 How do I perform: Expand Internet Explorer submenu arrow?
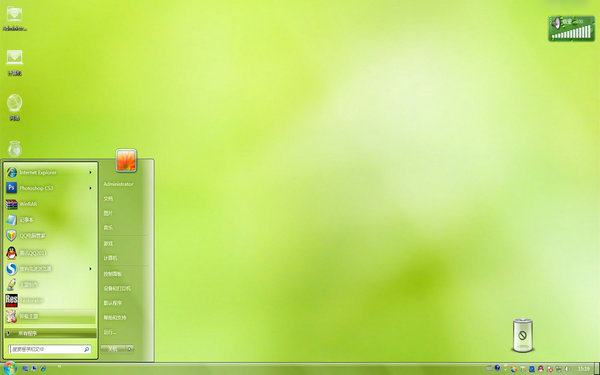(x=91, y=173)
